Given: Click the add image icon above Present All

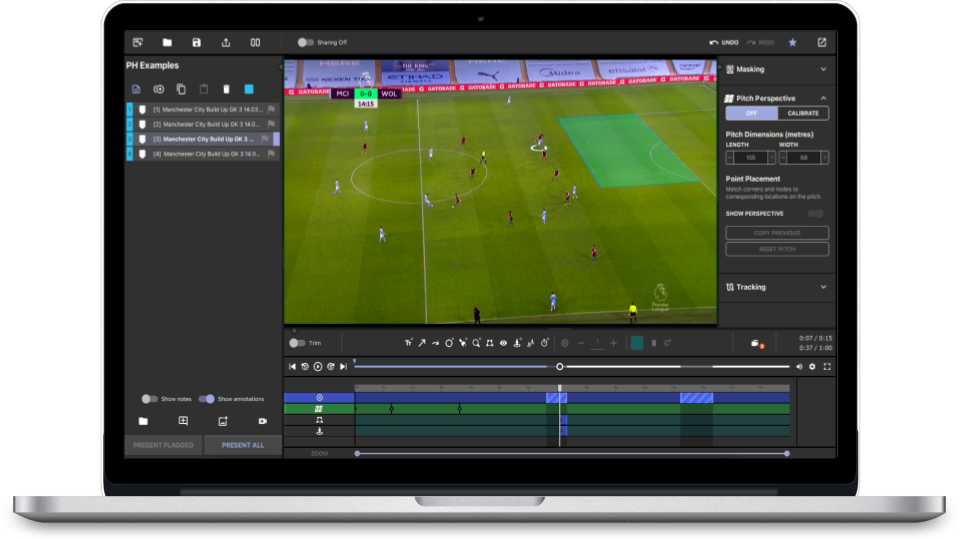Looking at the screenshot, I should tap(223, 421).
